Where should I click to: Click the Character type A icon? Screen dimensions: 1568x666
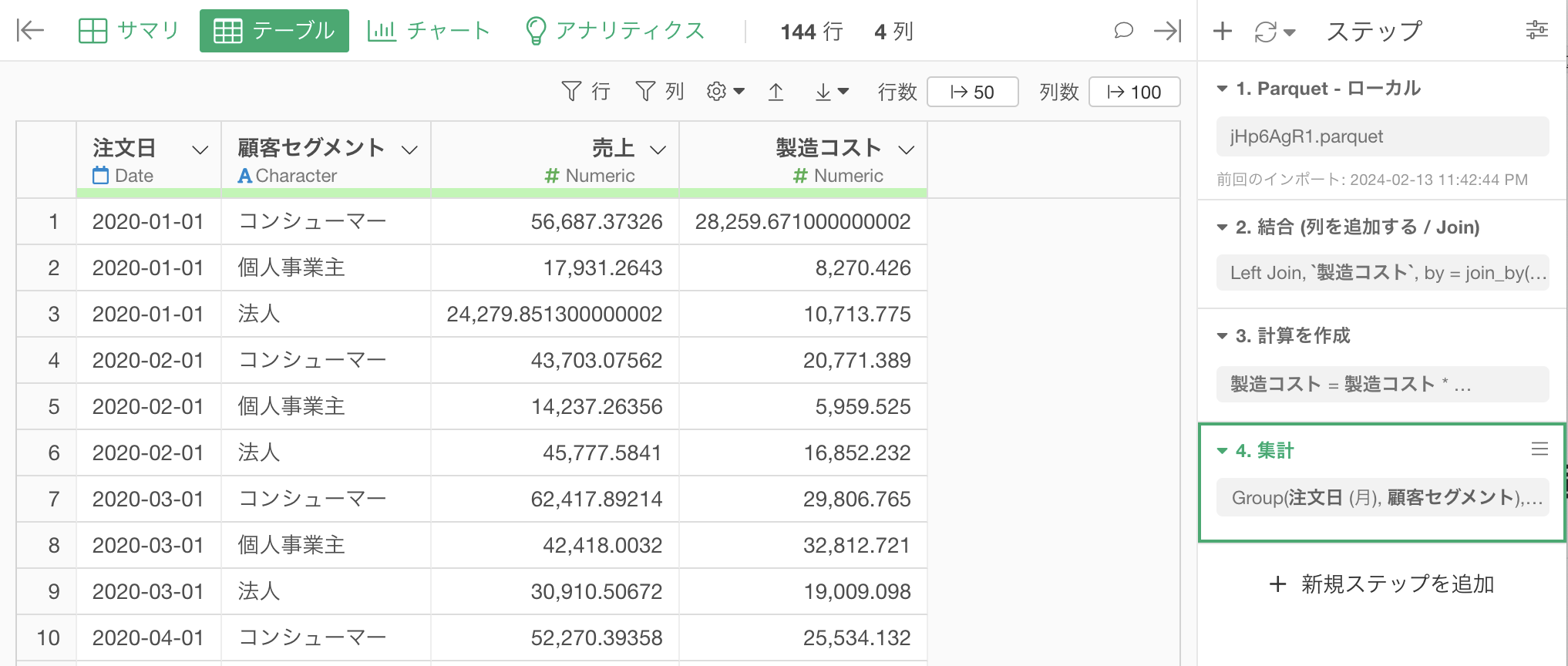pos(245,177)
